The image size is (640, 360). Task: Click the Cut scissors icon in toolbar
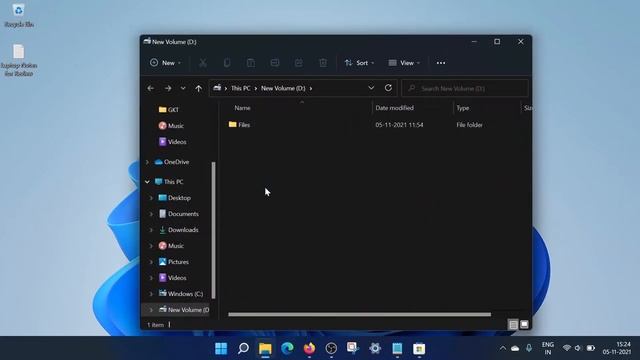coord(203,63)
